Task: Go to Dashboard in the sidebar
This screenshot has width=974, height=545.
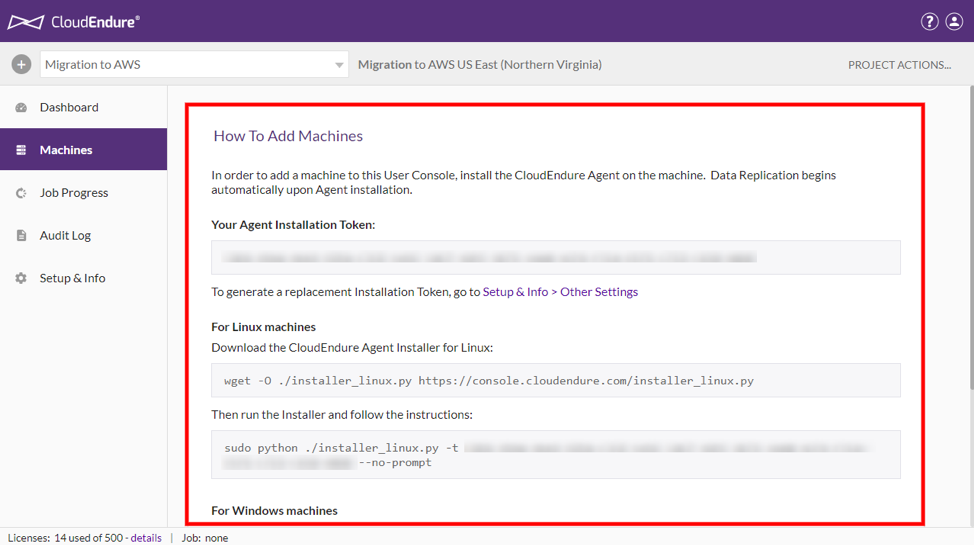Action: pos(83,108)
